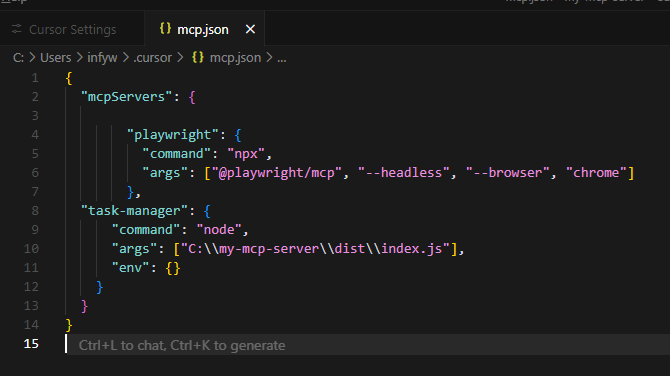Click the closing yellow brace on line 14
Image resolution: width=670 pixels, height=376 pixels.
pyautogui.click(x=69, y=325)
